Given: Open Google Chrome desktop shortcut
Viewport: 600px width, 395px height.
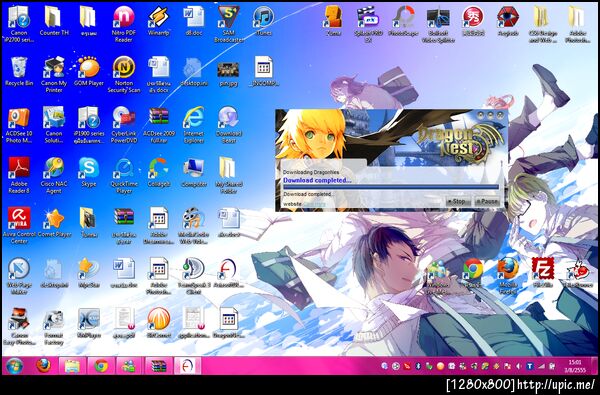Looking at the screenshot, I should 473,273.
